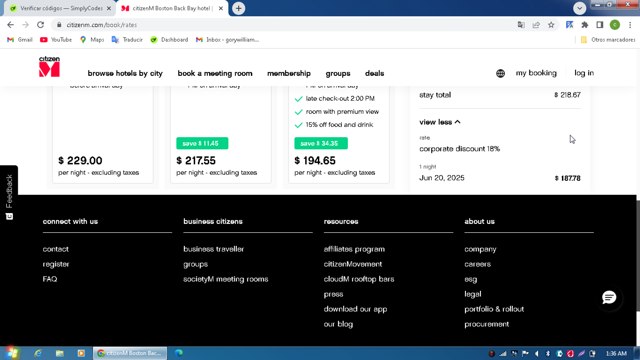
Task: Click the citizenM logo
Action: (49, 67)
